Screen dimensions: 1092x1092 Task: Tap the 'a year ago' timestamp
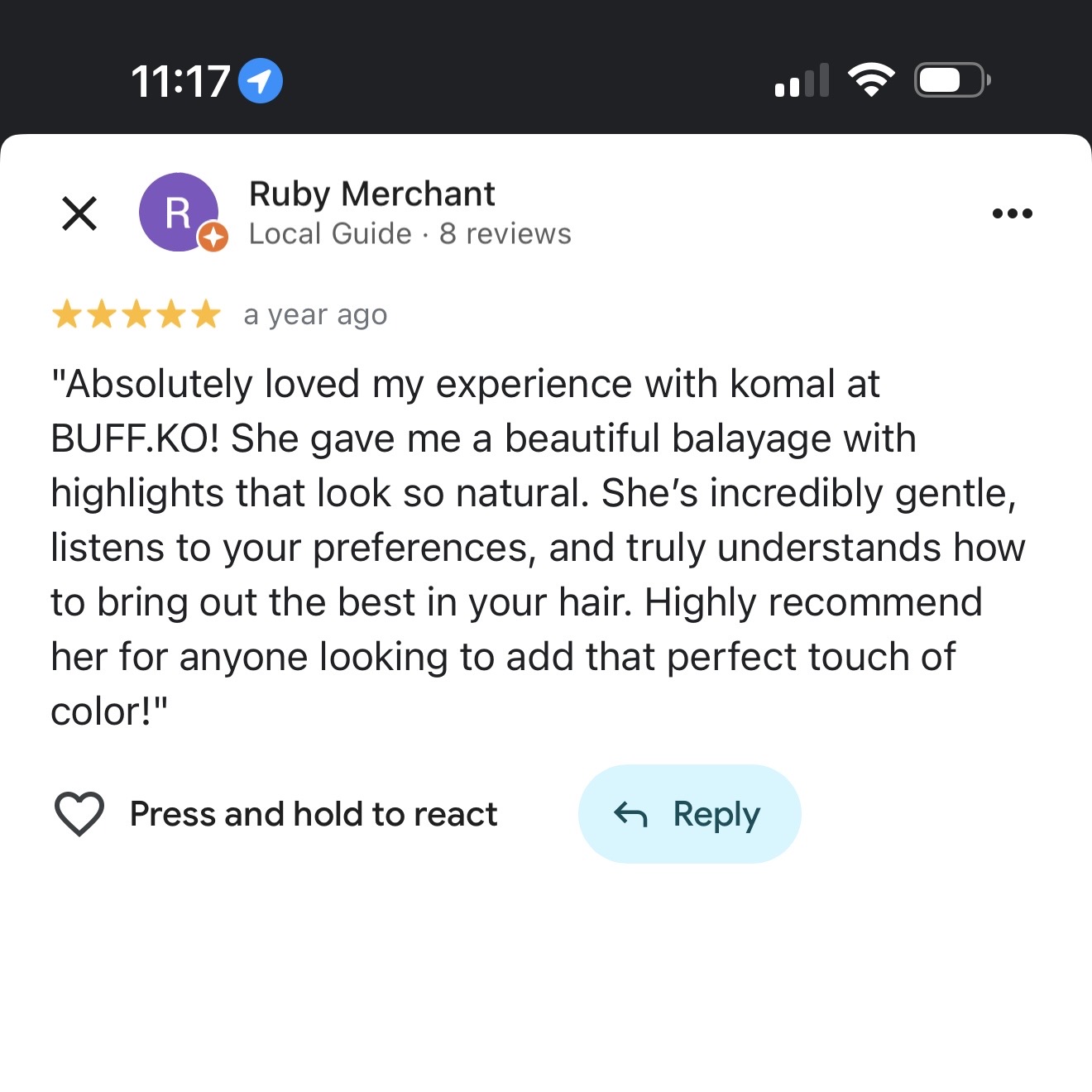[x=315, y=315]
